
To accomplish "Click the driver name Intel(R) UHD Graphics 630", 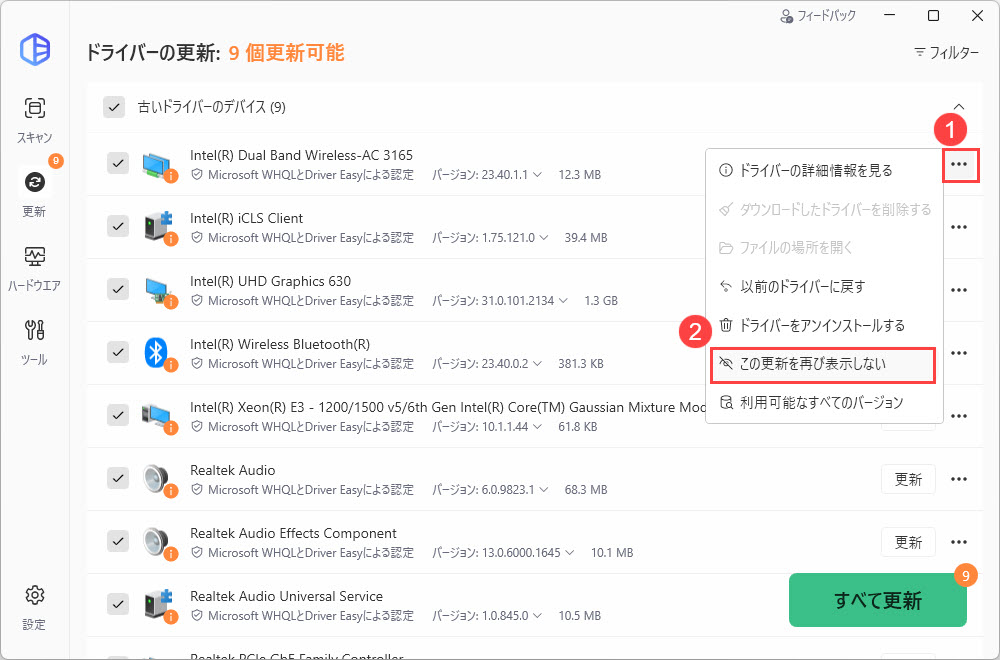I will (x=270, y=281).
